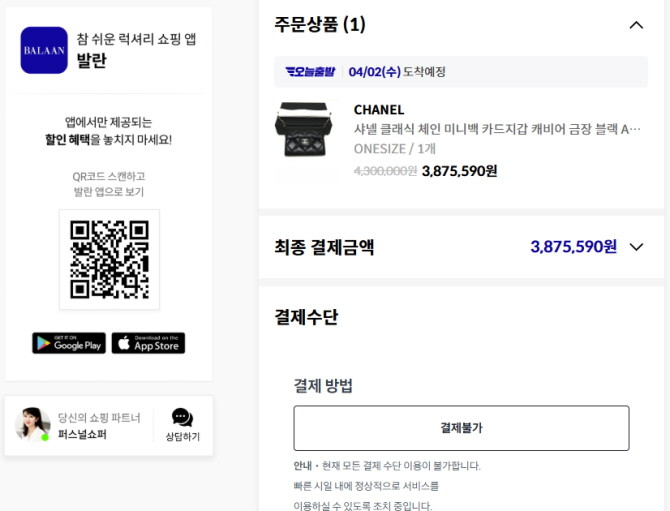Click the 할인 혜택을 놓치지 마세요! text
The height and width of the screenshot is (511, 670).
(109, 140)
